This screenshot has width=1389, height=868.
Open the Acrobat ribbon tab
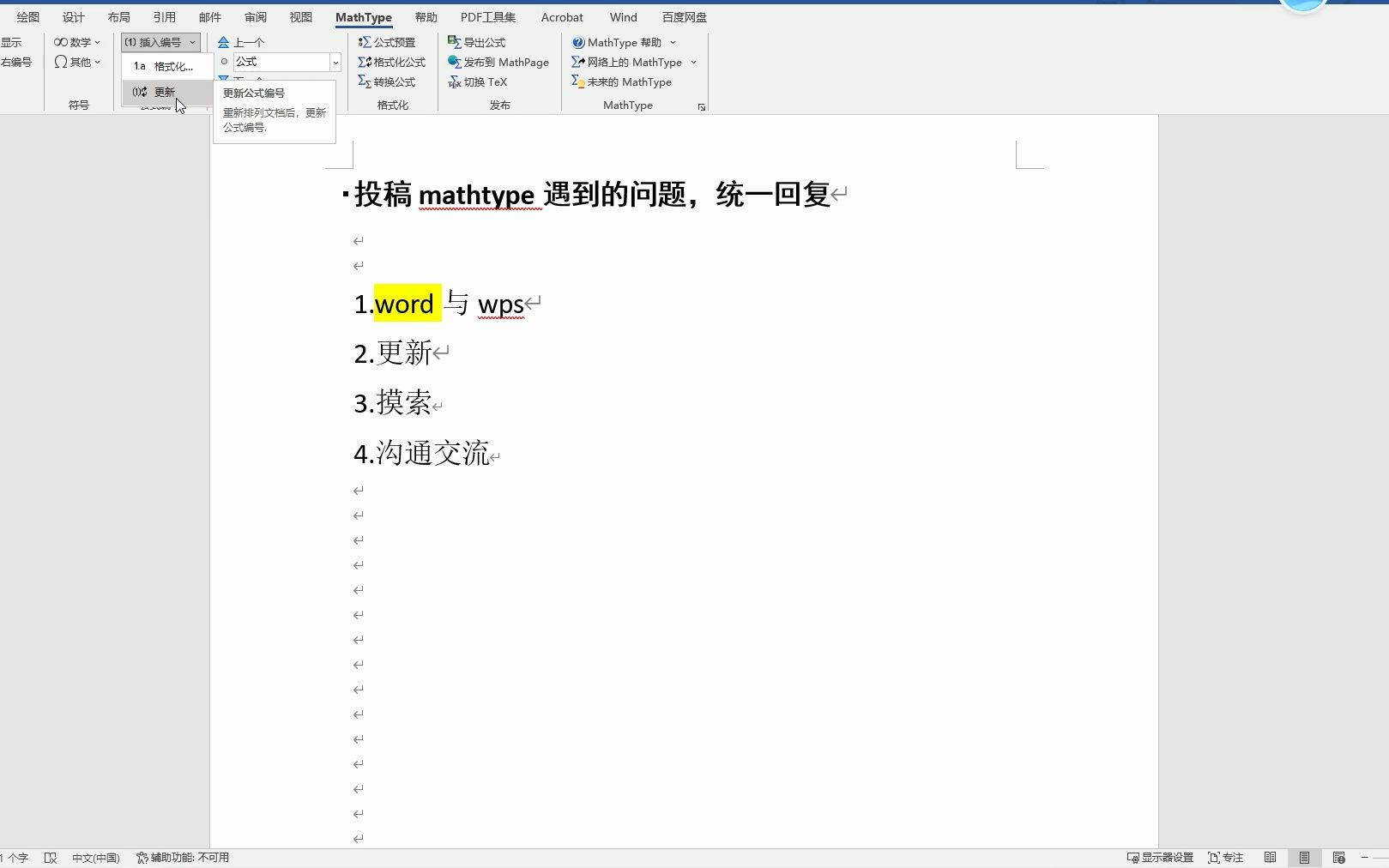(562, 17)
